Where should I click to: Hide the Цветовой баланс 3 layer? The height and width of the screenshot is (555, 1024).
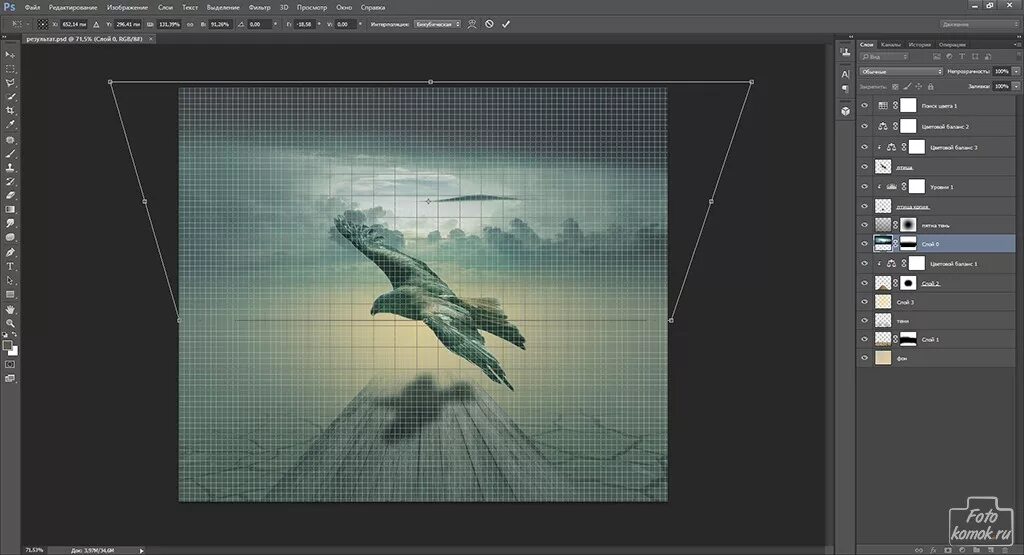865,148
